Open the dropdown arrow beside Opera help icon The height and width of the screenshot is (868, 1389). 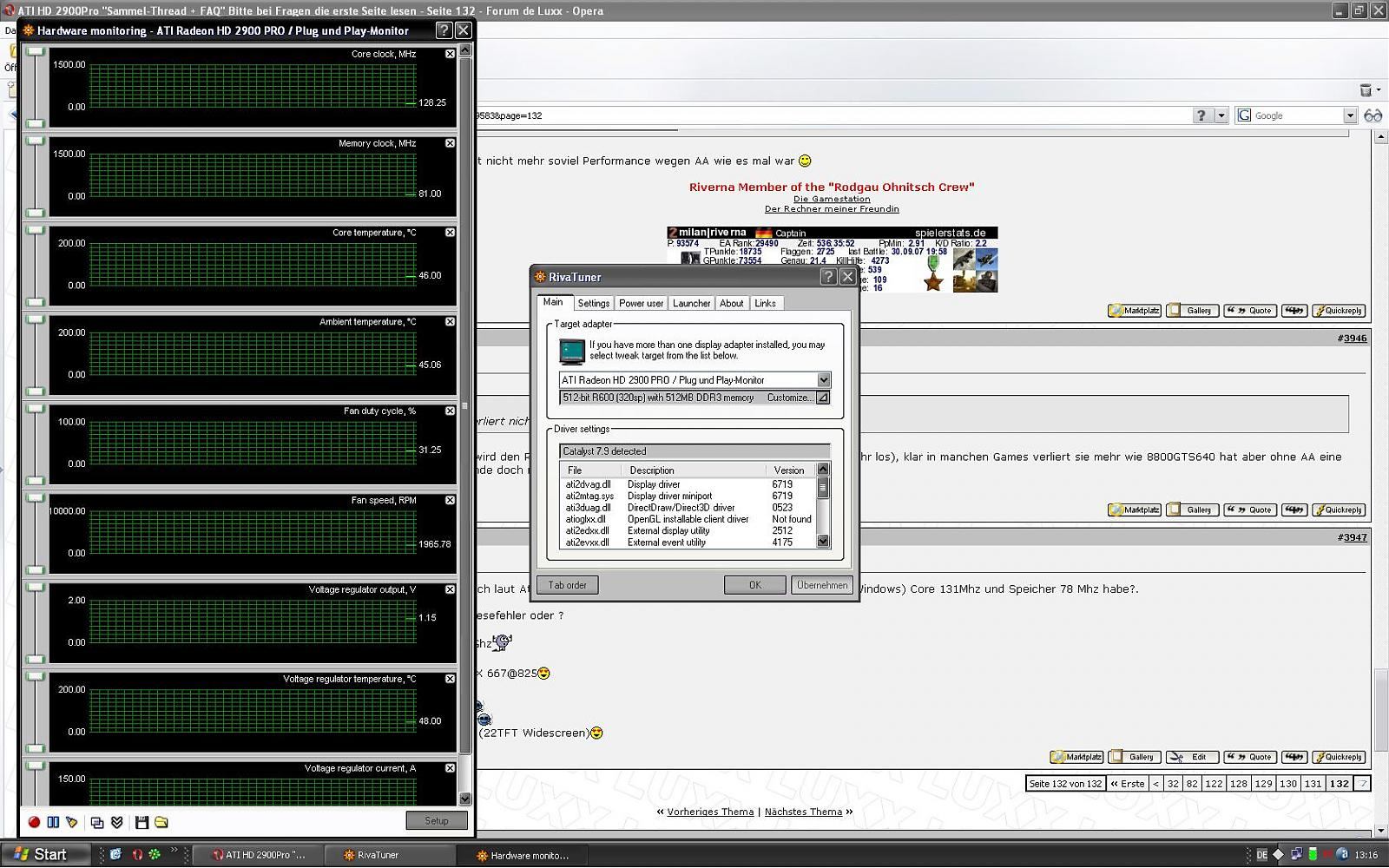pos(1221,115)
